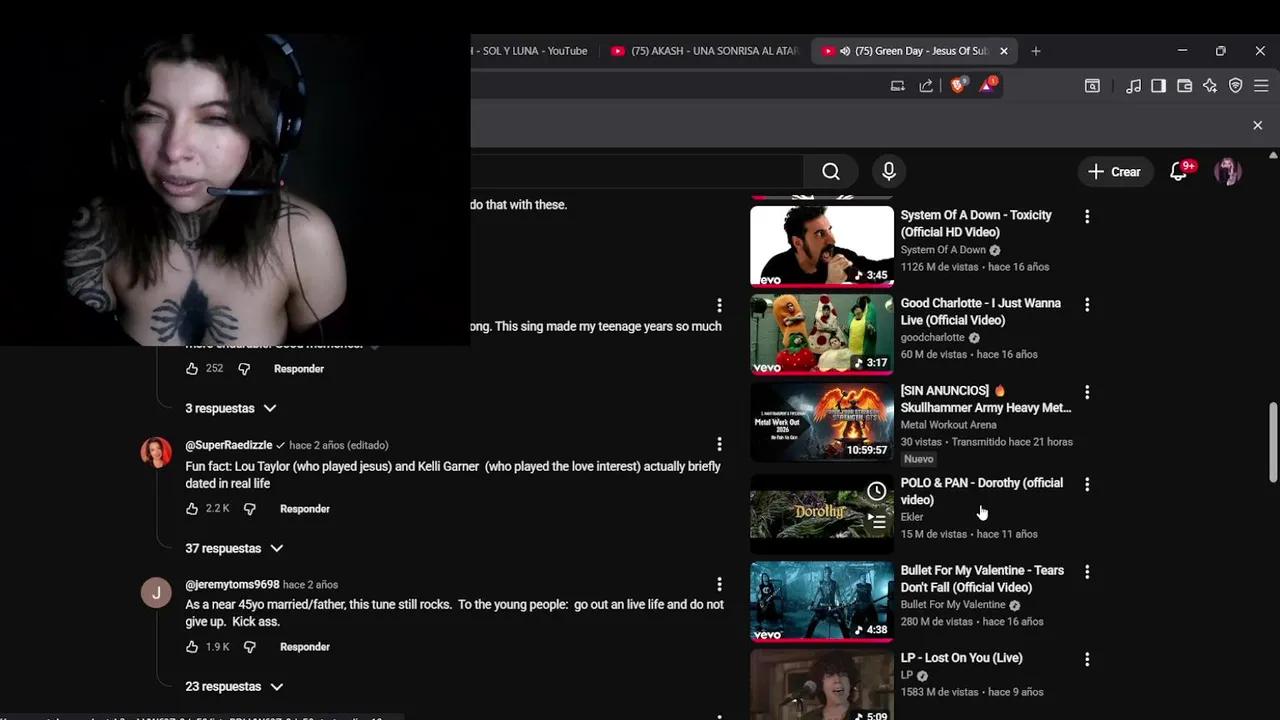This screenshot has height=720, width=1280.
Task: Close the Green Day tab
Action: click(1003, 51)
